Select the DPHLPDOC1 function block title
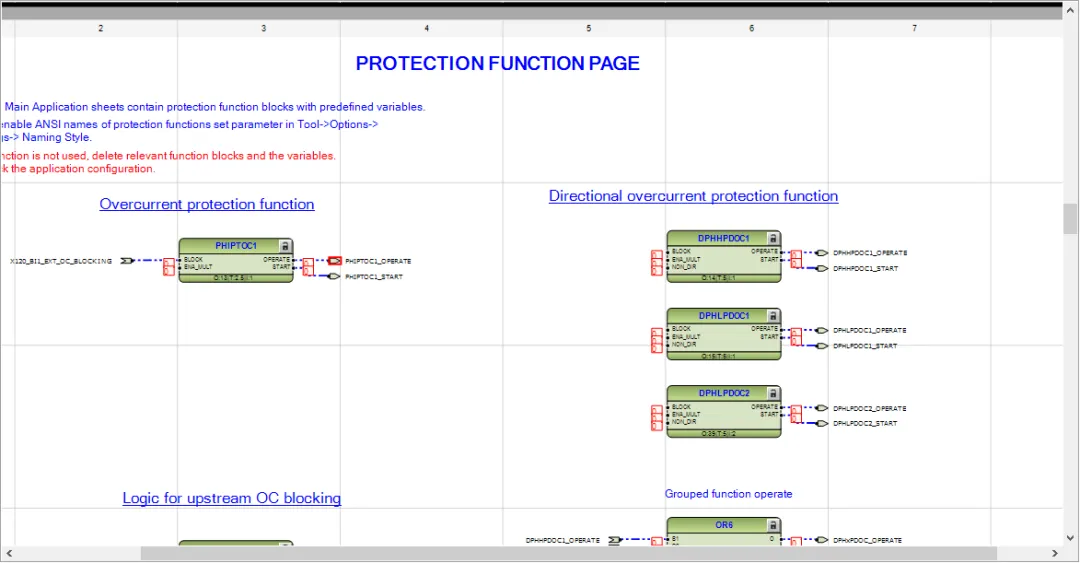Screen dimensions: 1080x563 (x=724, y=316)
